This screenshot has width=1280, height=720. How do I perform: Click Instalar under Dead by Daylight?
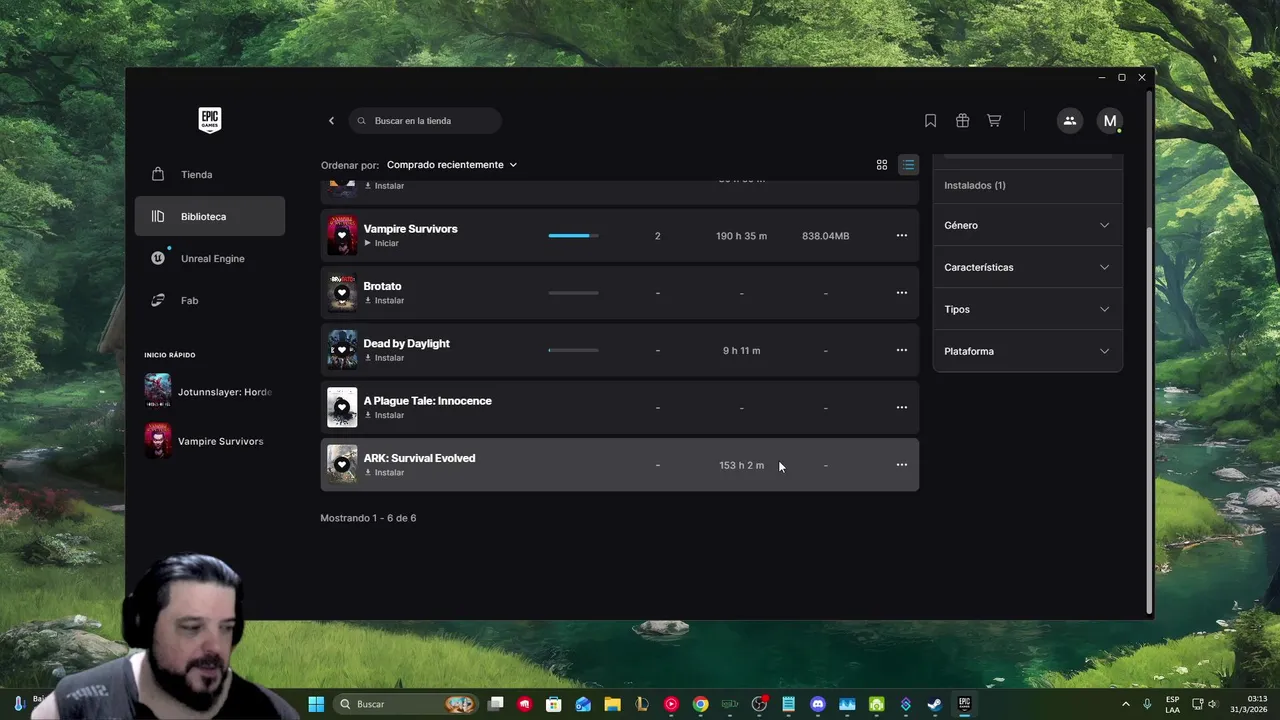tap(384, 358)
